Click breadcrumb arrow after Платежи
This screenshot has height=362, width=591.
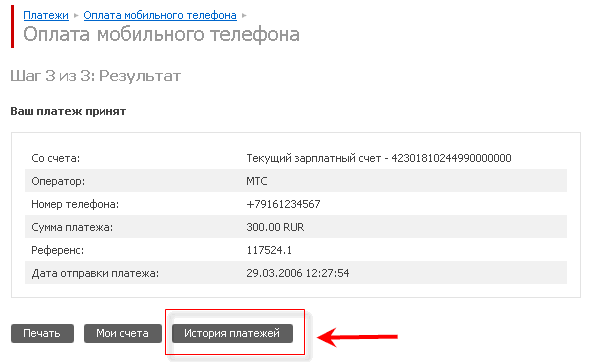click(76, 15)
